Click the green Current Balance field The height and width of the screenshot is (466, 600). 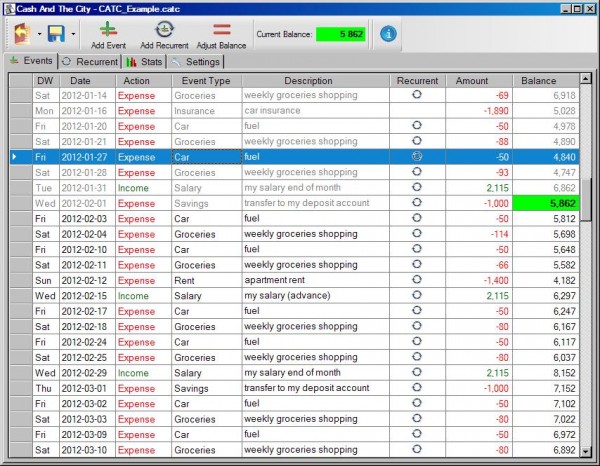click(342, 34)
